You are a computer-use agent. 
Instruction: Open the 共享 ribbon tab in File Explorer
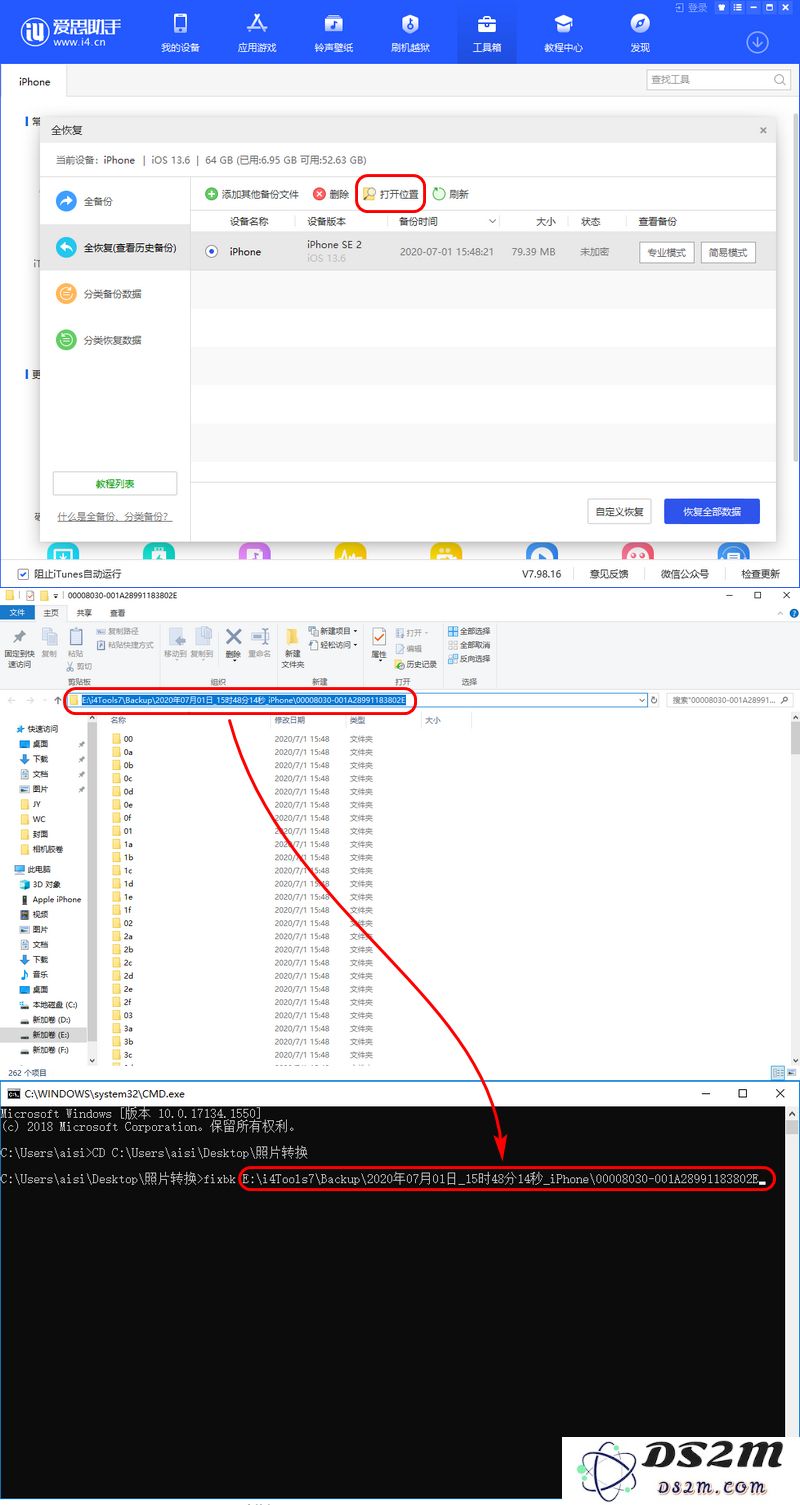point(84,613)
